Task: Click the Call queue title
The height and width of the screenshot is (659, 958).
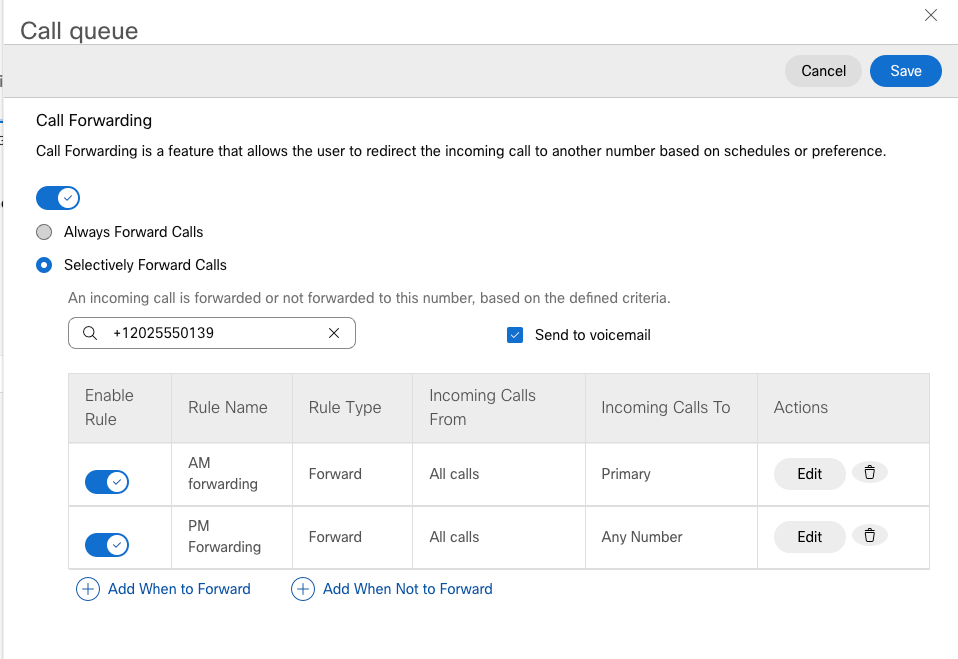Action: pos(79,31)
